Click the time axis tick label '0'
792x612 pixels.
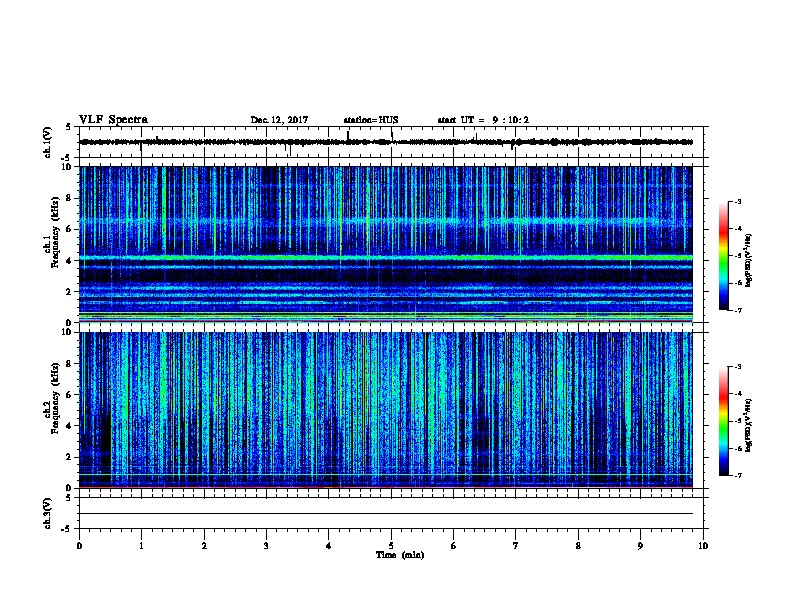point(79,546)
